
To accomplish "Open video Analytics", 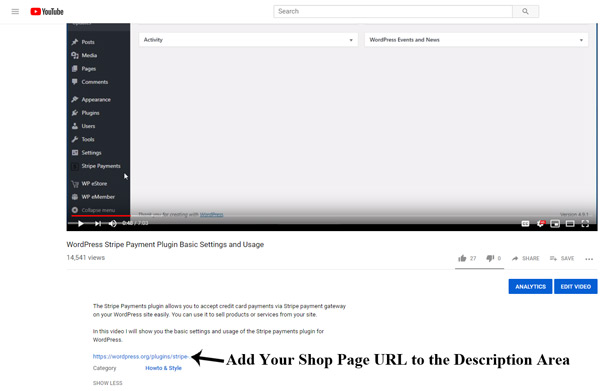I will click(530, 287).
